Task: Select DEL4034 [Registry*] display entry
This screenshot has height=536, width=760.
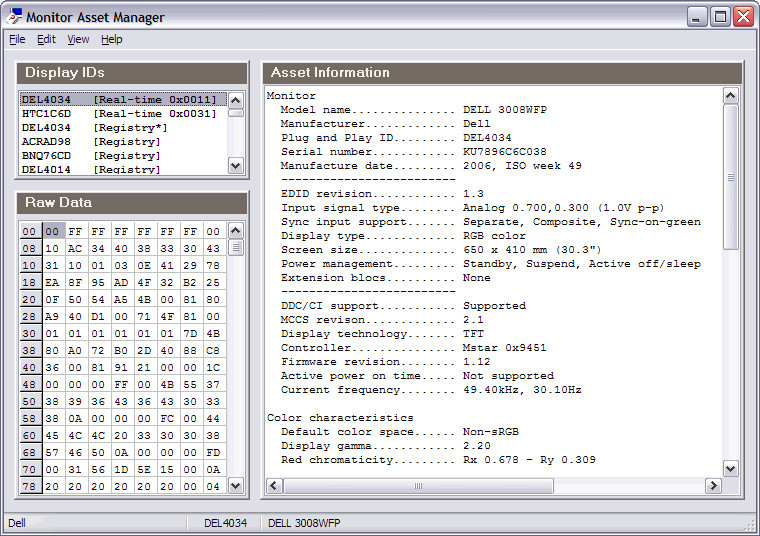Action: (x=123, y=127)
